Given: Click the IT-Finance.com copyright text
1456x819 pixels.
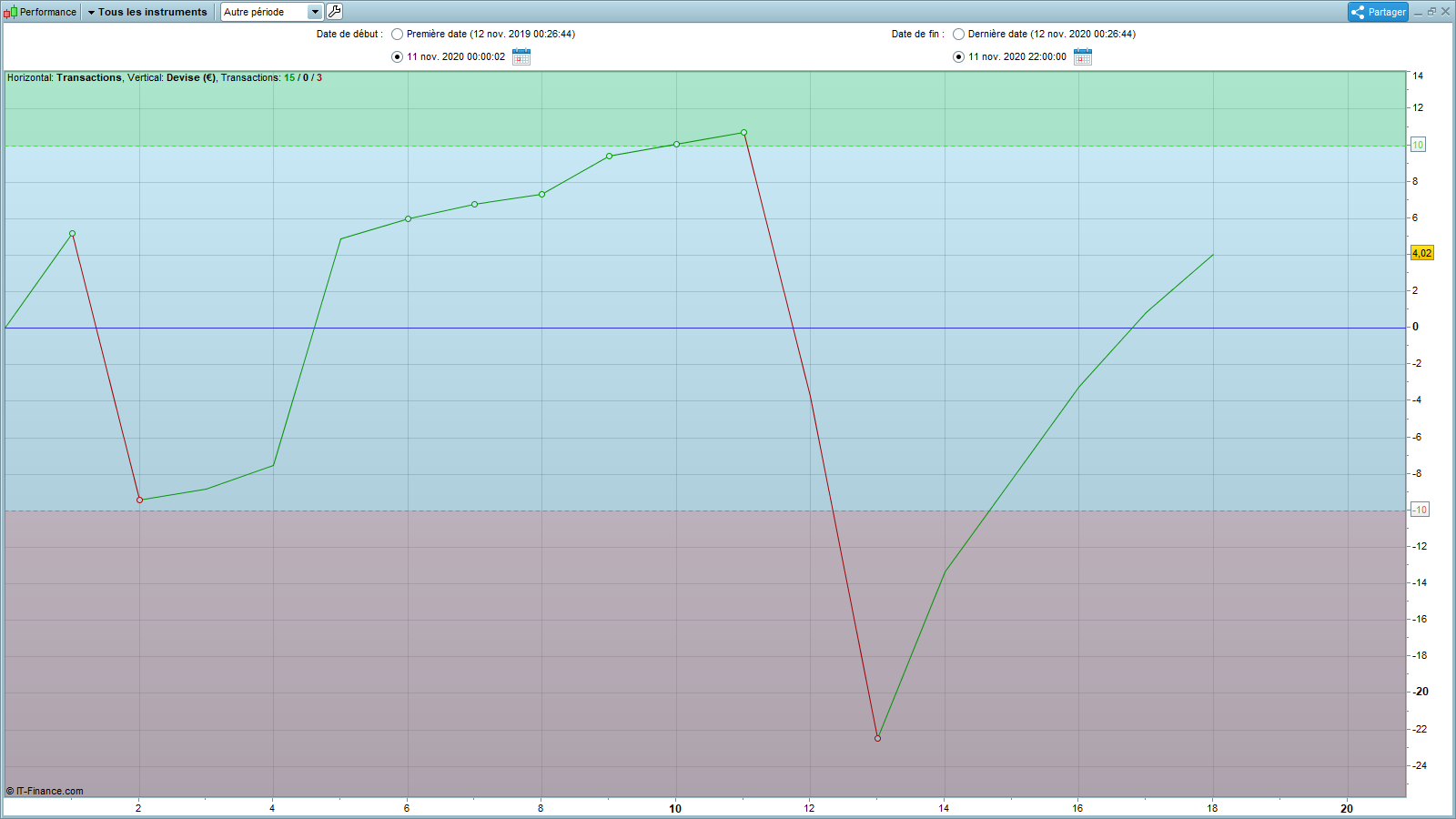Looking at the screenshot, I should pyautogui.click(x=45, y=791).
